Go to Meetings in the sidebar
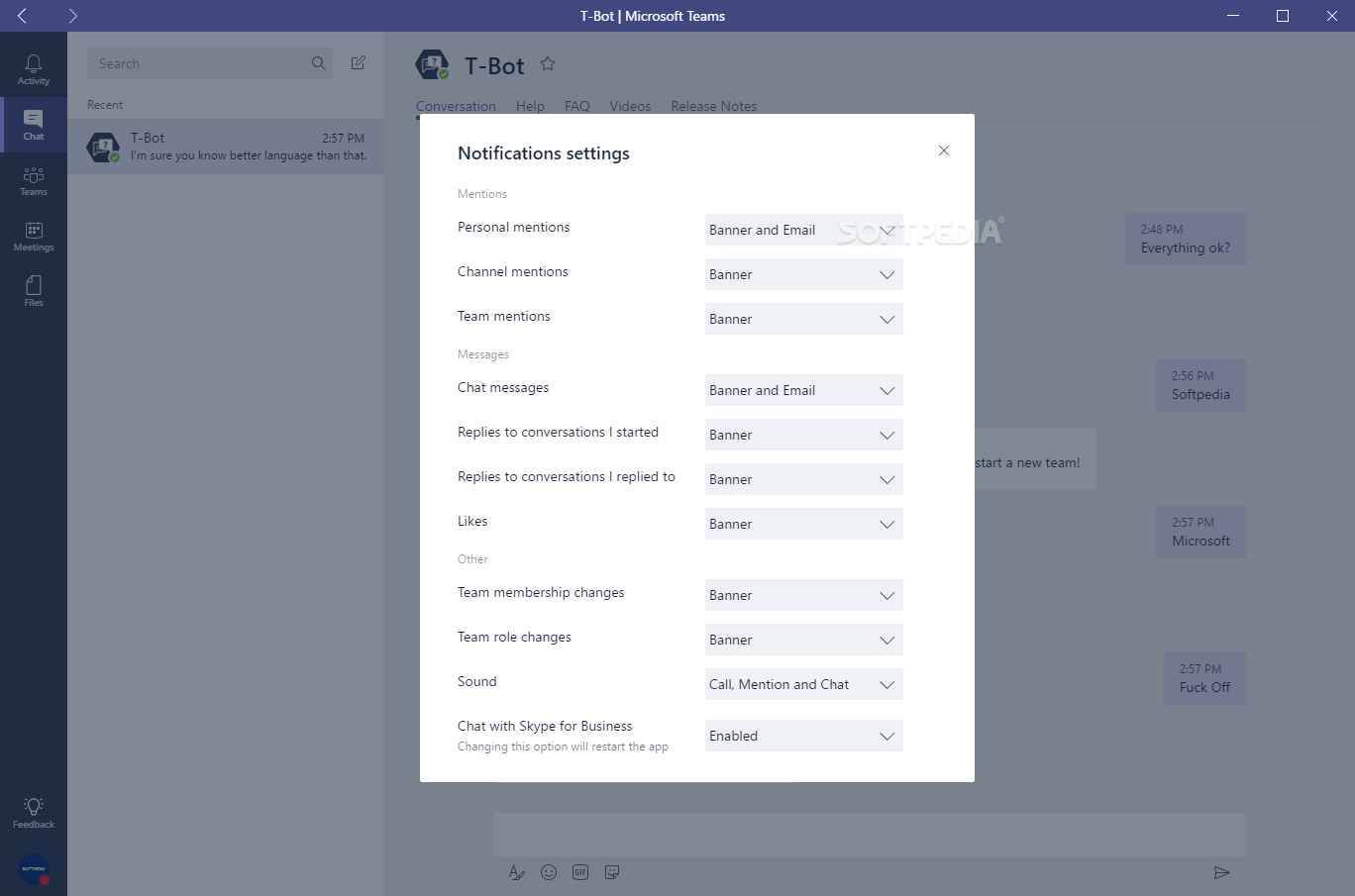Screen dimensions: 1355x896 [x=34, y=236]
